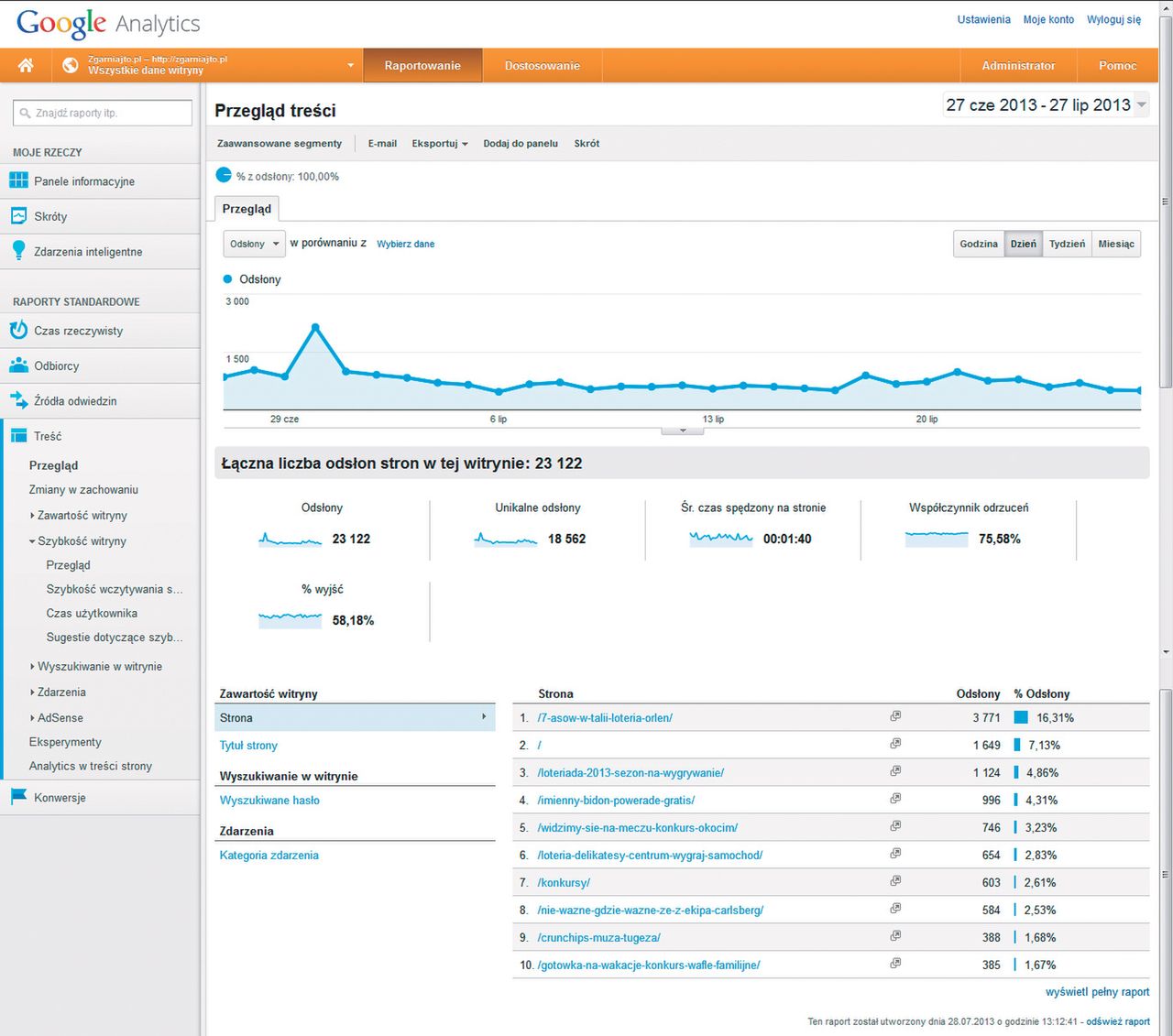Screen dimensions: 1173x1036
Task: Click the Skróty shortcuts icon
Action: [x=18, y=216]
